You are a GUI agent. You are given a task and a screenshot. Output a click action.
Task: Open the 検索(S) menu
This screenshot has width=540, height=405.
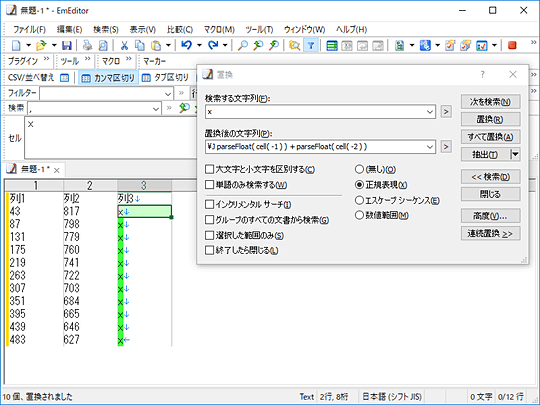pos(106,29)
